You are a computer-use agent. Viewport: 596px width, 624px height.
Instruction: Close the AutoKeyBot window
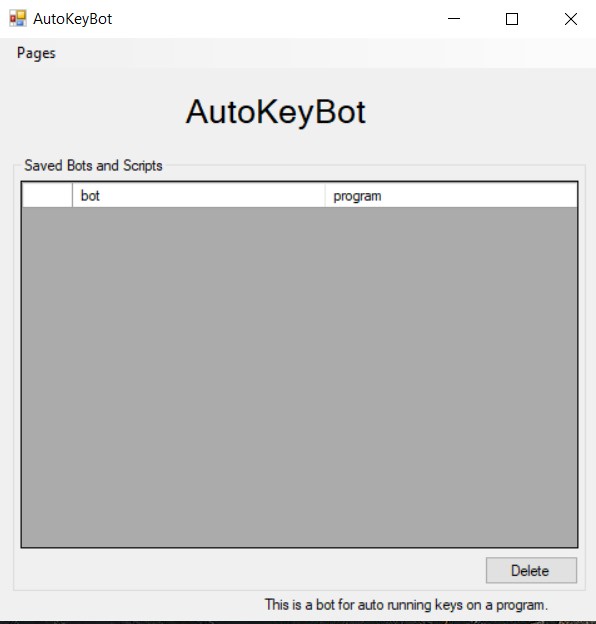[x=571, y=19]
